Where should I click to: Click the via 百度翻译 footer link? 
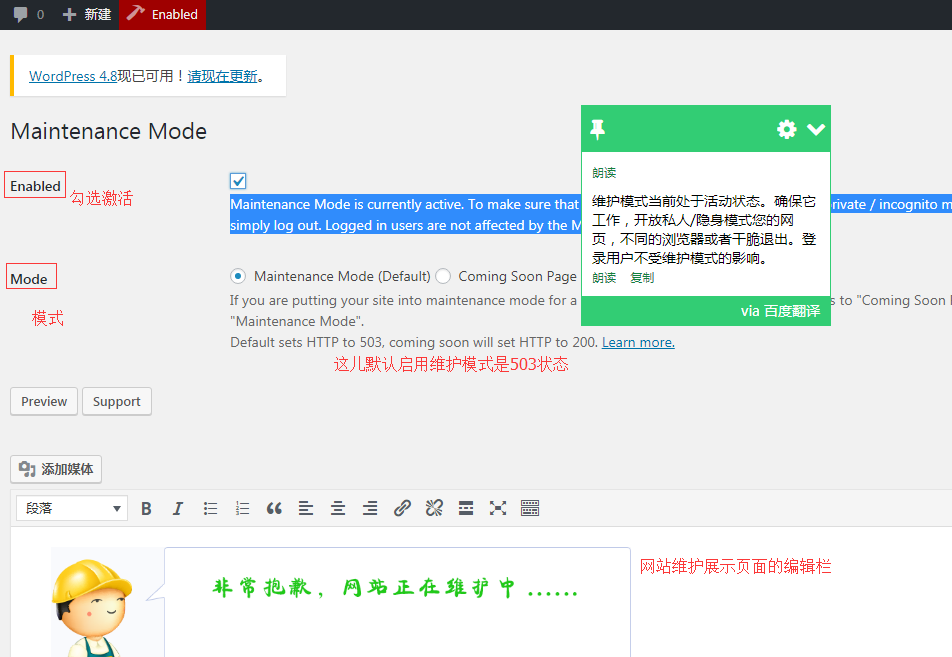[780, 311]
